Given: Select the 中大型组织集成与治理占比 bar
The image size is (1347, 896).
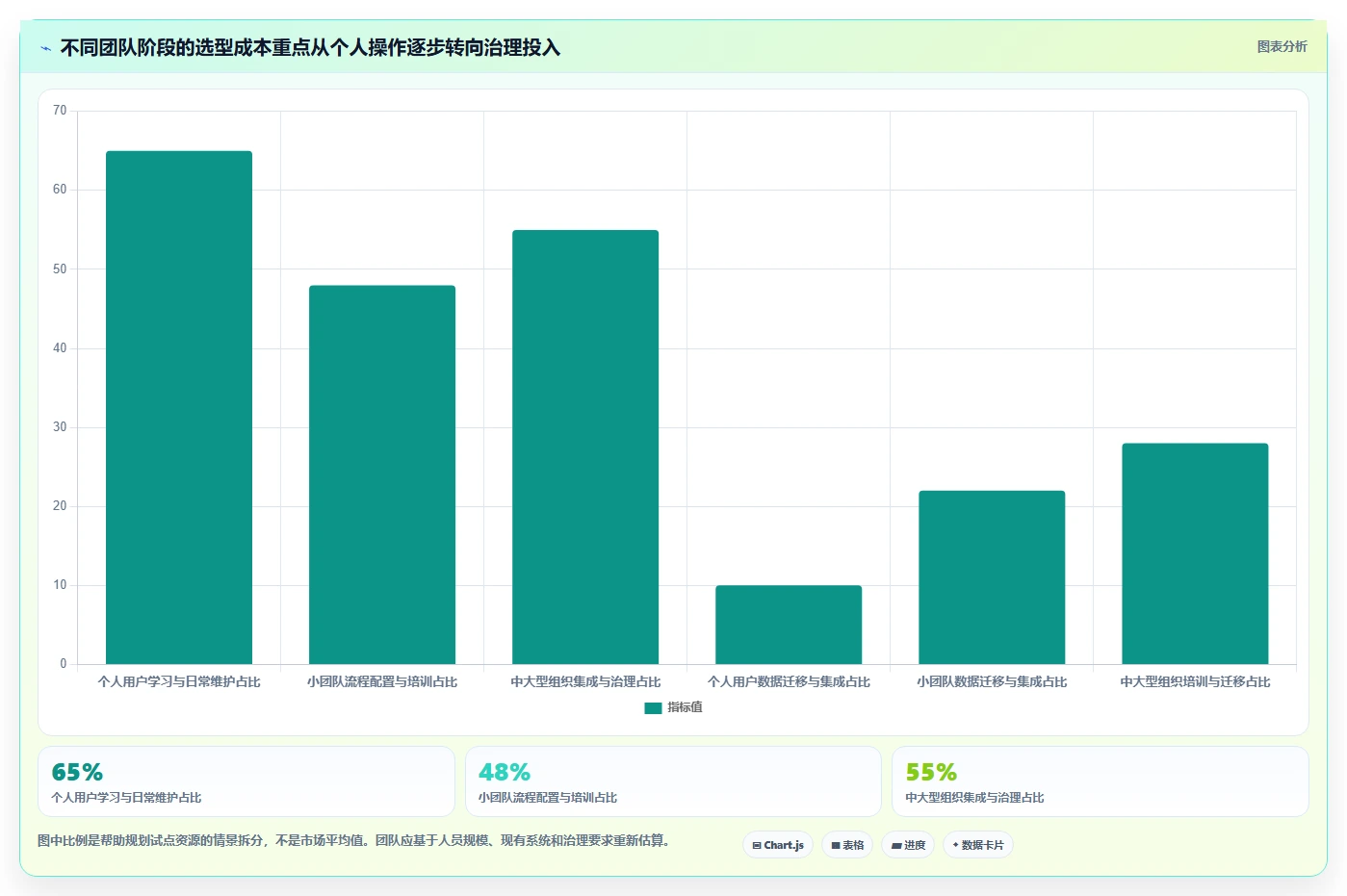Looking at the screenshot, I should (x=585, y=447).
